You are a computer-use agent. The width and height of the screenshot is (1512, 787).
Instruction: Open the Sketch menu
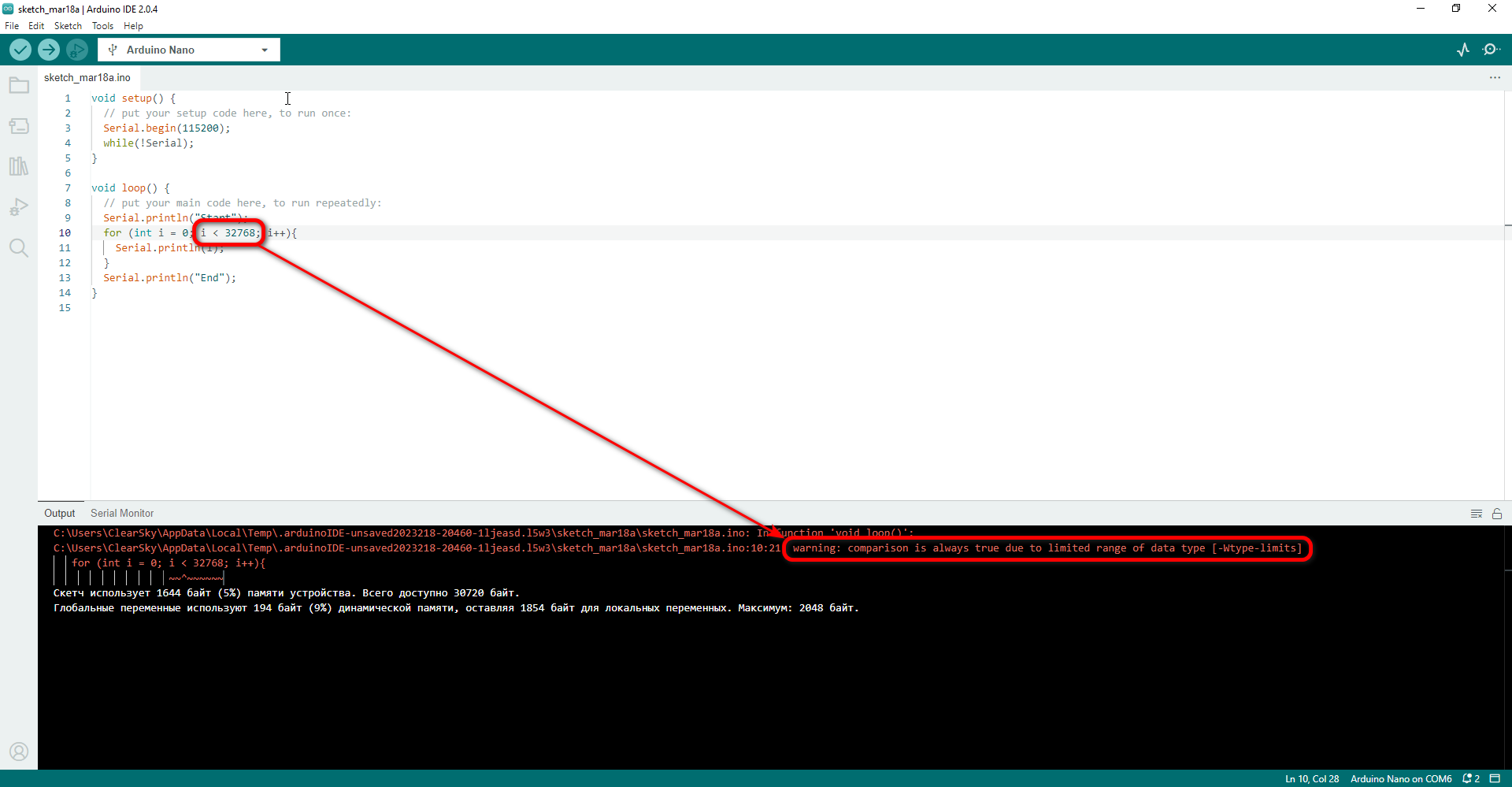[x=68, y=26]
